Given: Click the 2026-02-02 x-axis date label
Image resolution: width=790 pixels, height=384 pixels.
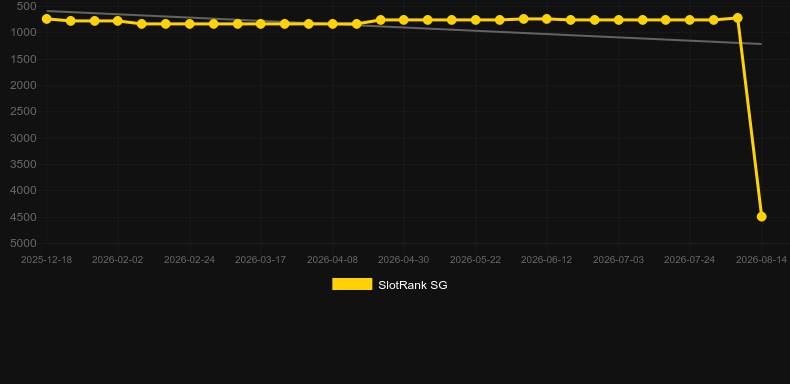Looking at the screenshot, I should [x=117, y=260].
